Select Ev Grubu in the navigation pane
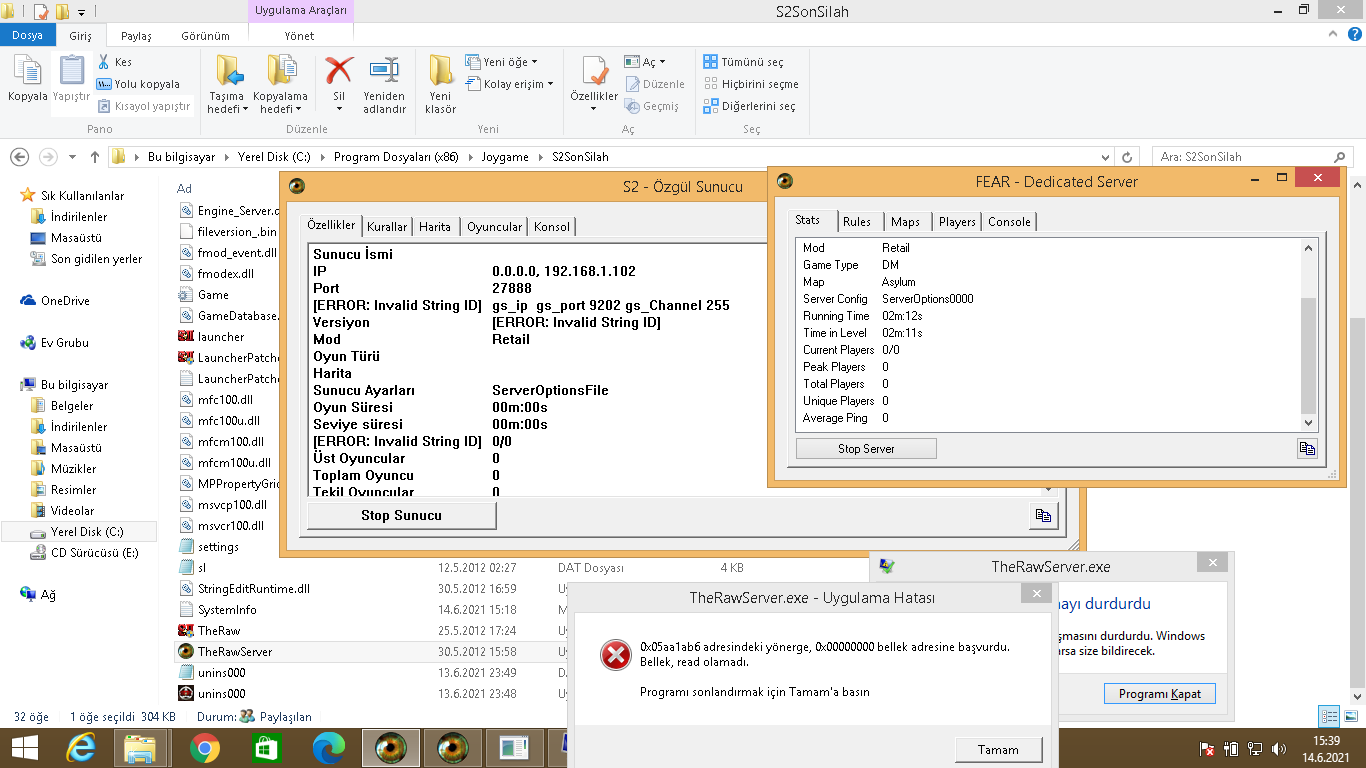 tap(65, 343)
